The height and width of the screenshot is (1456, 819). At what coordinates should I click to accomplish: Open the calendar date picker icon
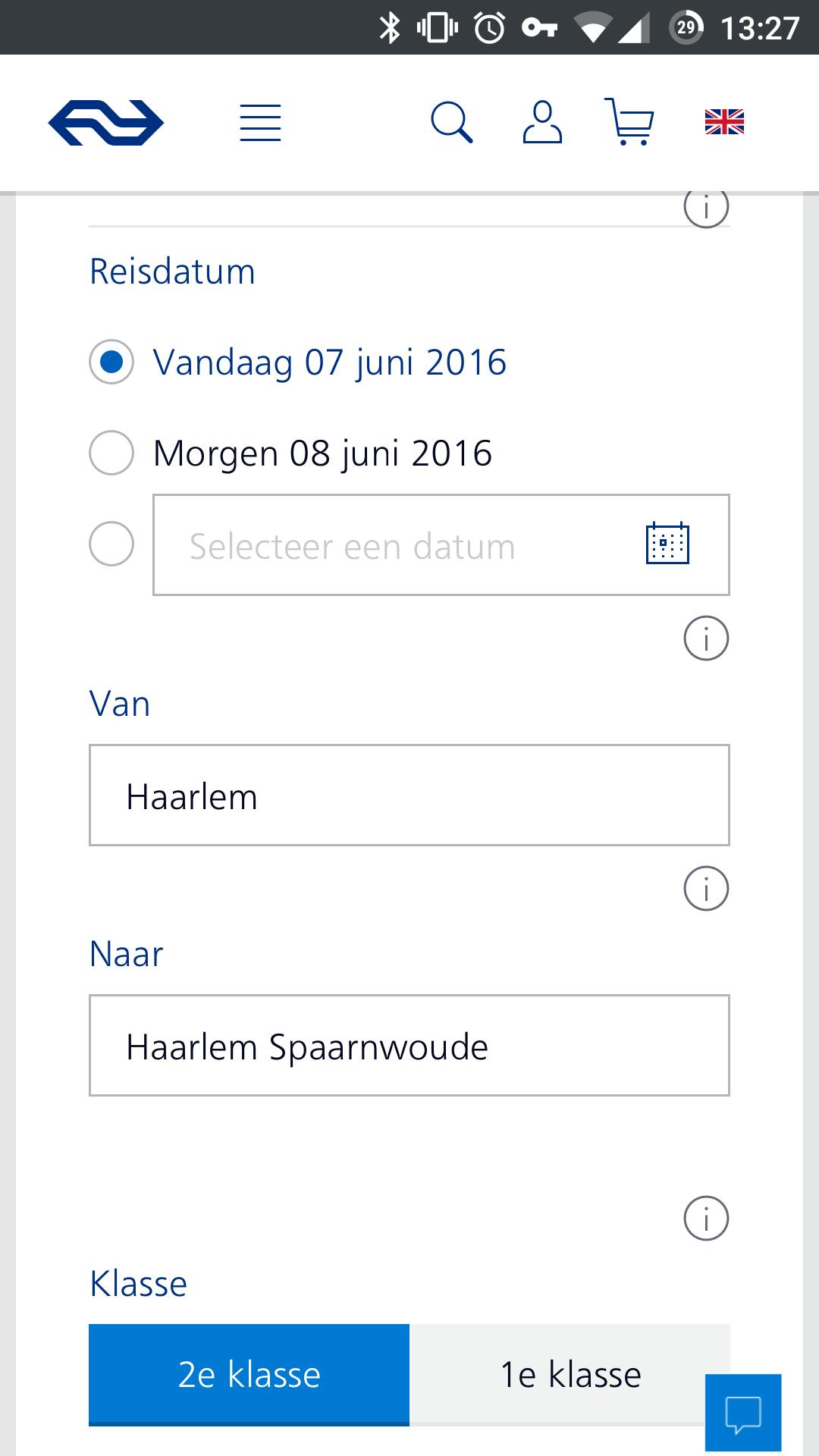667,544
